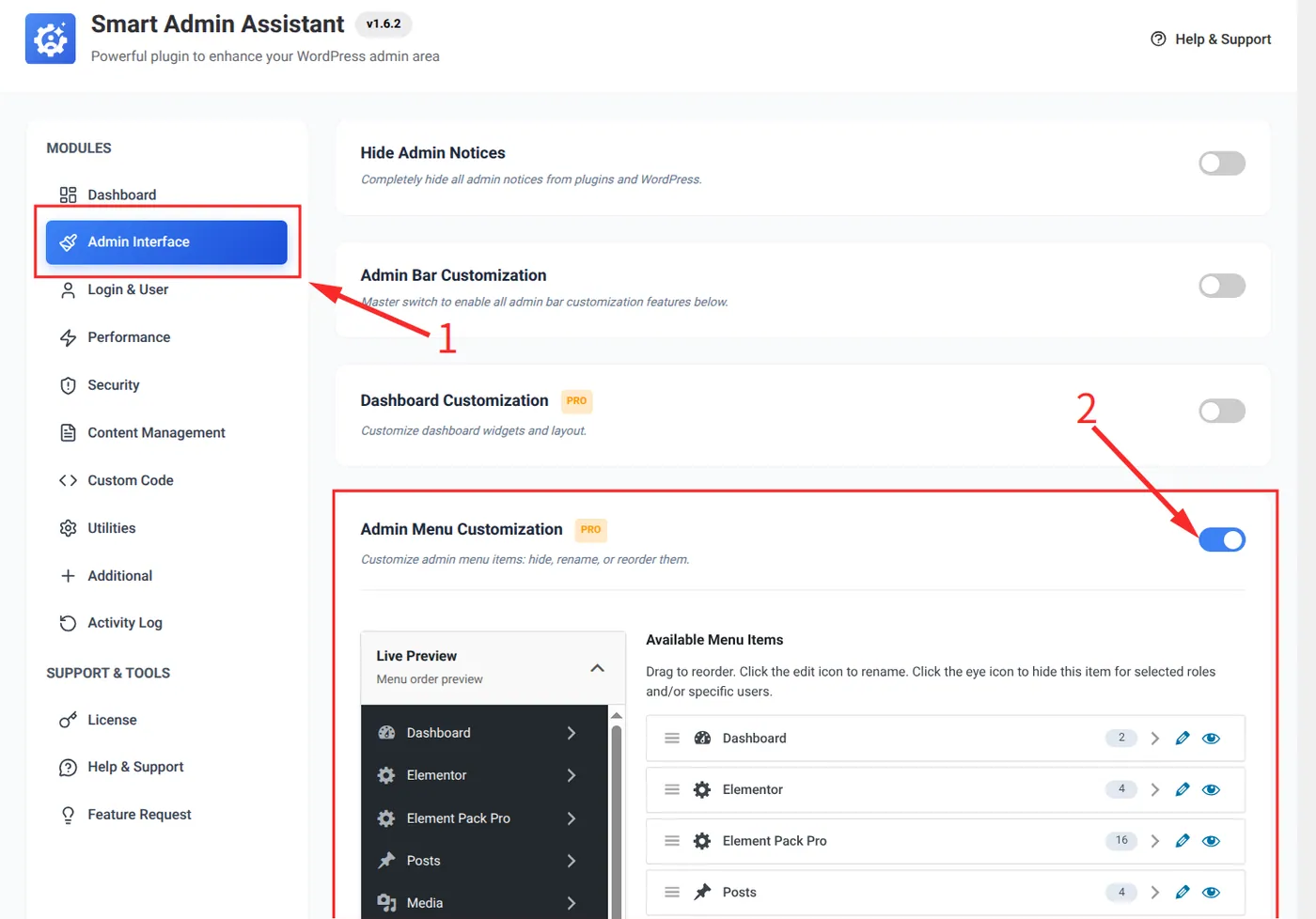Expand Media in the live preview menu

click(572, 903)
